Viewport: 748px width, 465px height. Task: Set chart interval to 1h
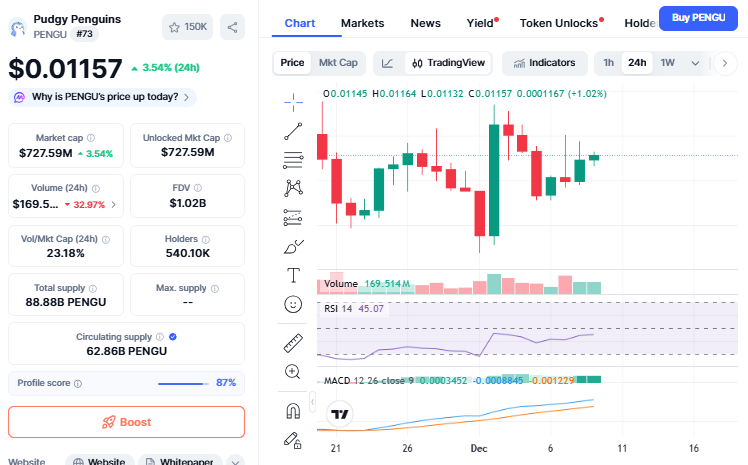[x=608, y=63]
